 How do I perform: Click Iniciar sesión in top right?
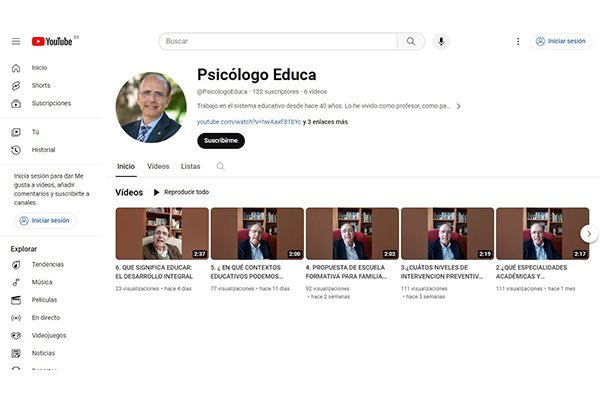coord(561,41)
